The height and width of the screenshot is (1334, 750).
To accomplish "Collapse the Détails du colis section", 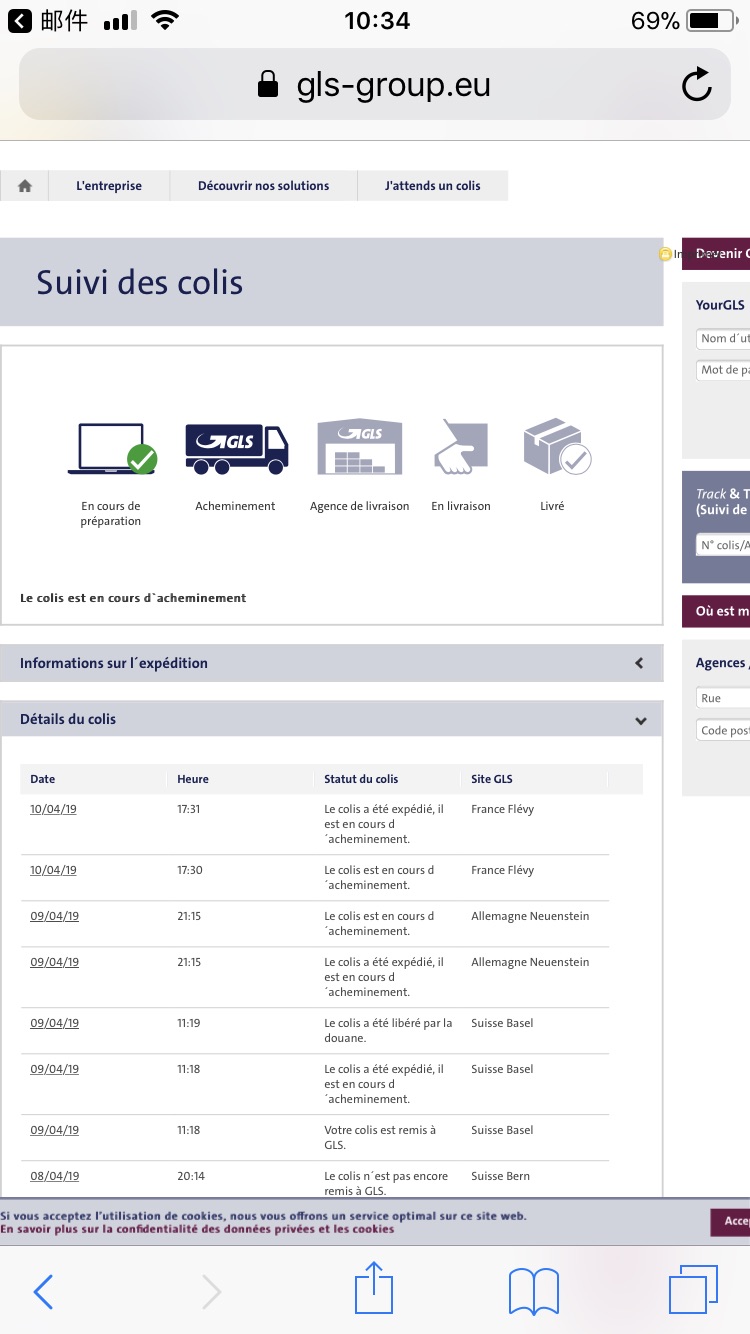I will click(331, 719).
